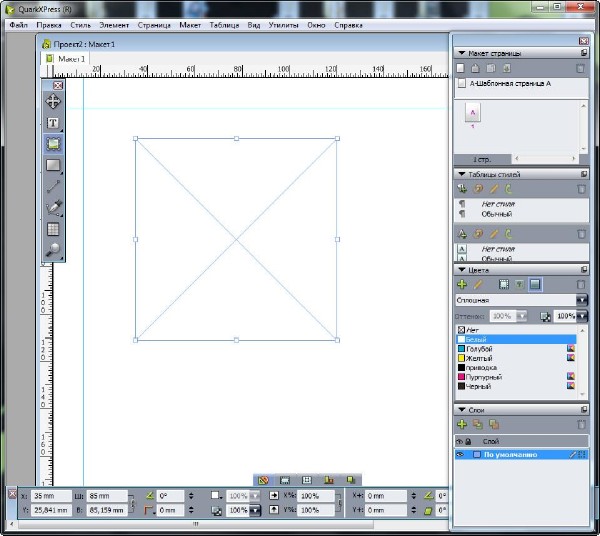Select the Zoom magnifier tool
The width and height of the screenshot is (600, 536).
coord(54,249)
